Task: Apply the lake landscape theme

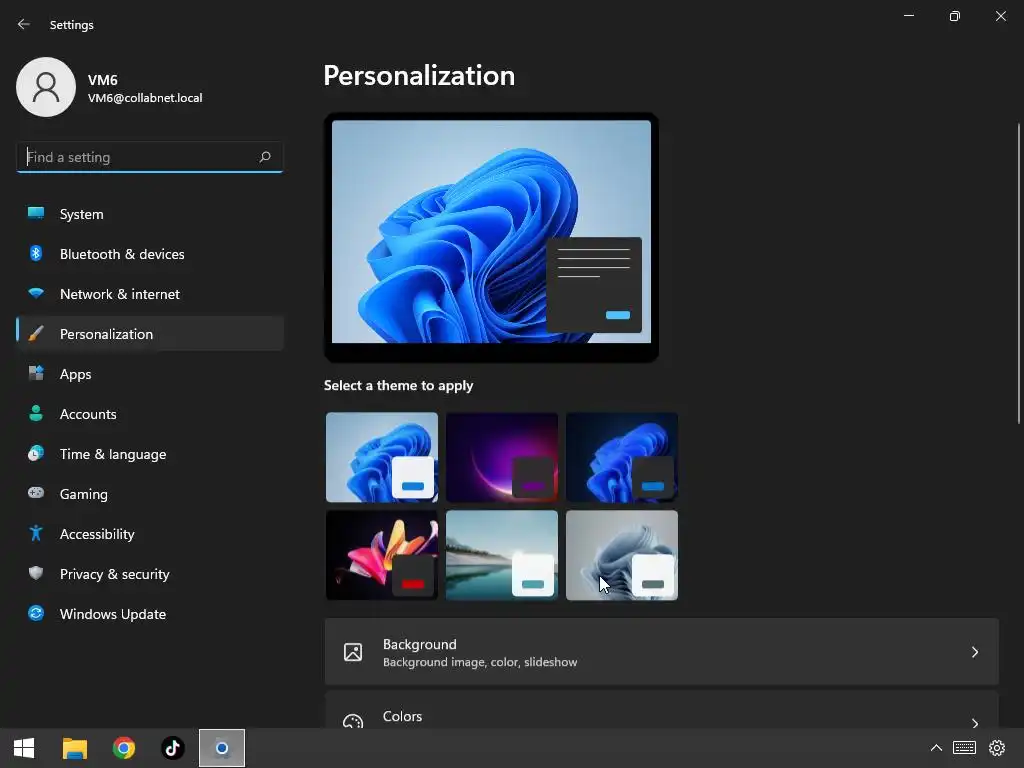Action: click(x=502, y=555)
